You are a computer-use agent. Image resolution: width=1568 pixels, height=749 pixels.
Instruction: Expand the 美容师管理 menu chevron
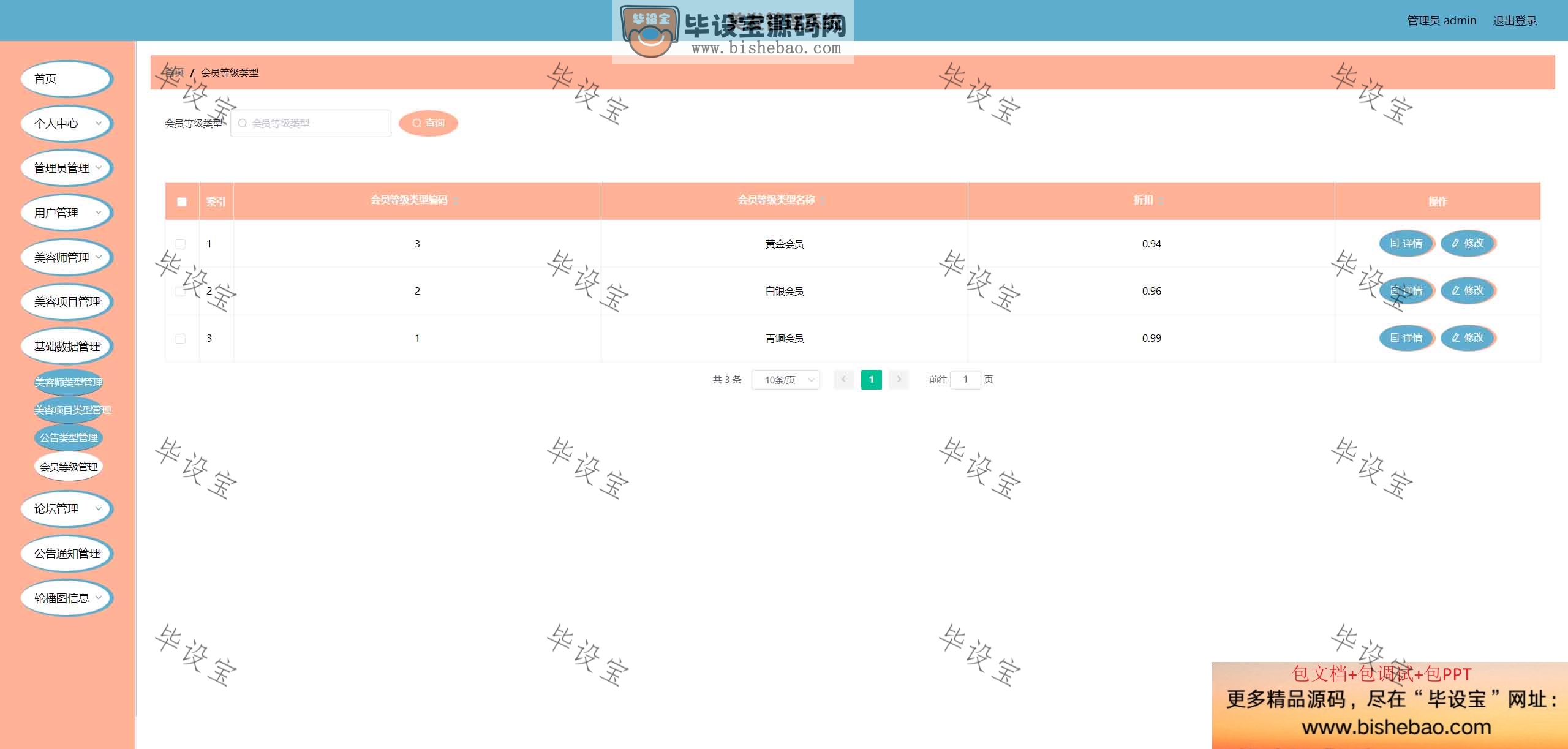click(99, 257)
